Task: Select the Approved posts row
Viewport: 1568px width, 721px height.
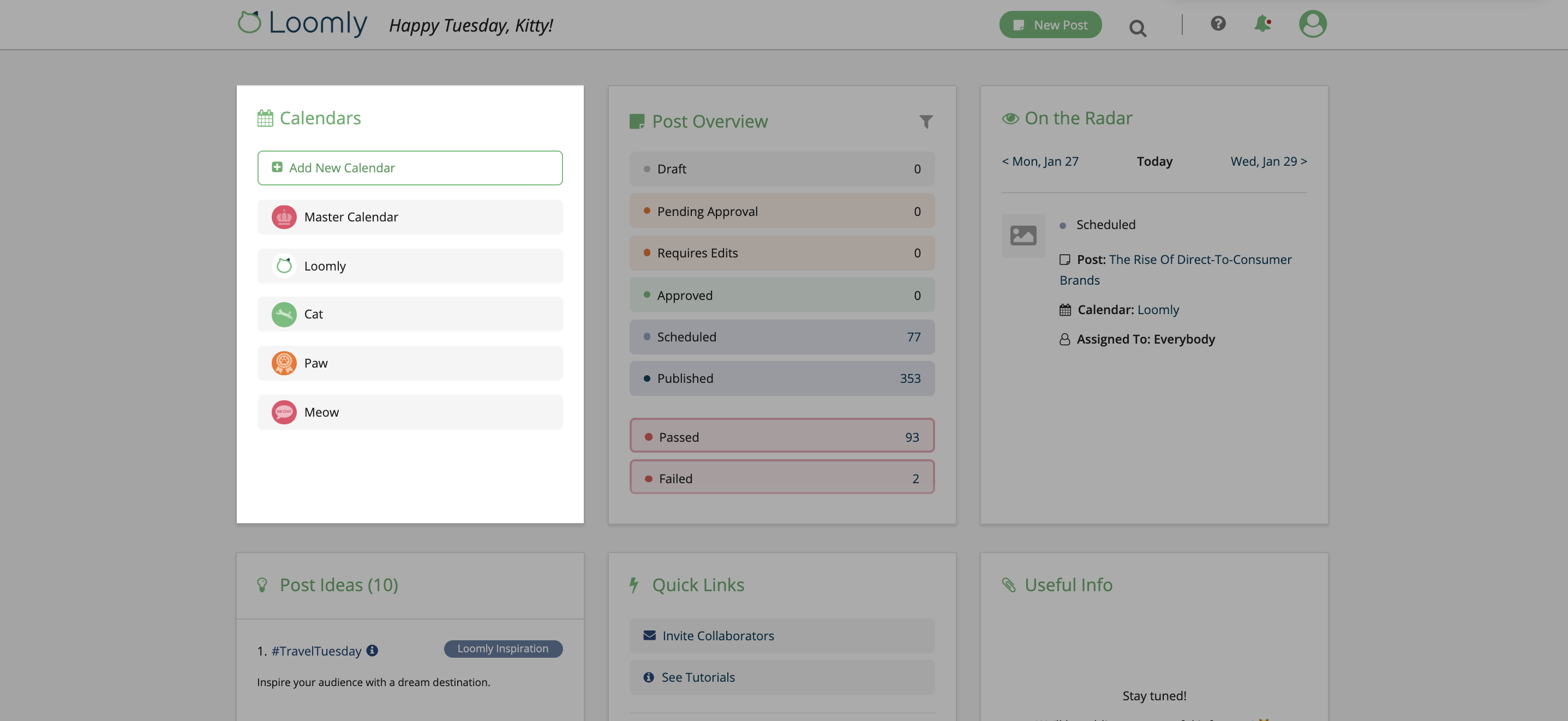Action: (x=782, y=295)
